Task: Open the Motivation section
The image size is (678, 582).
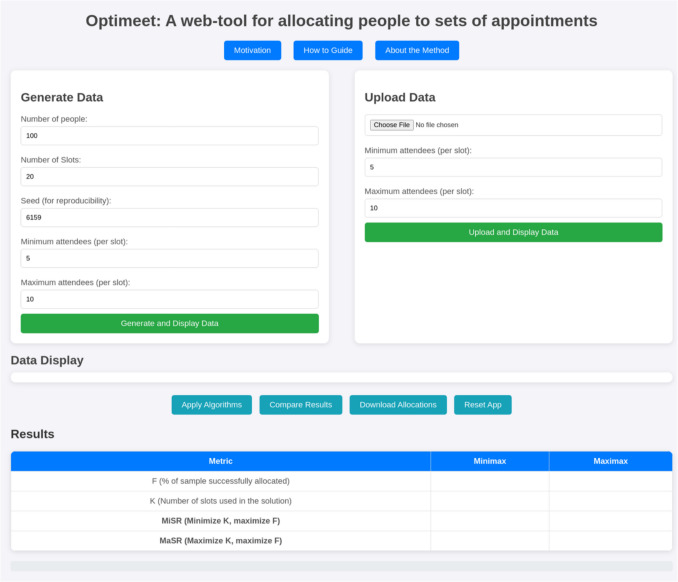Action: tap(252, 50)
